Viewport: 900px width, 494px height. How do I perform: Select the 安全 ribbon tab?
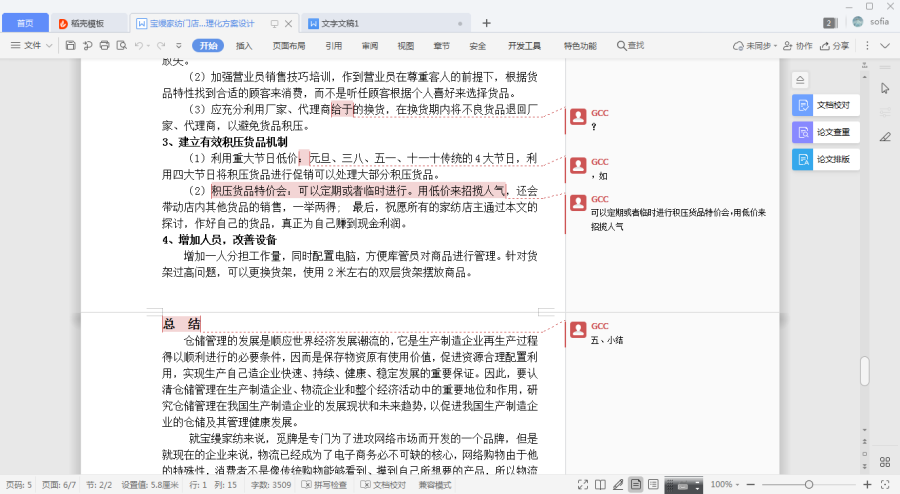tap(478, 45)
